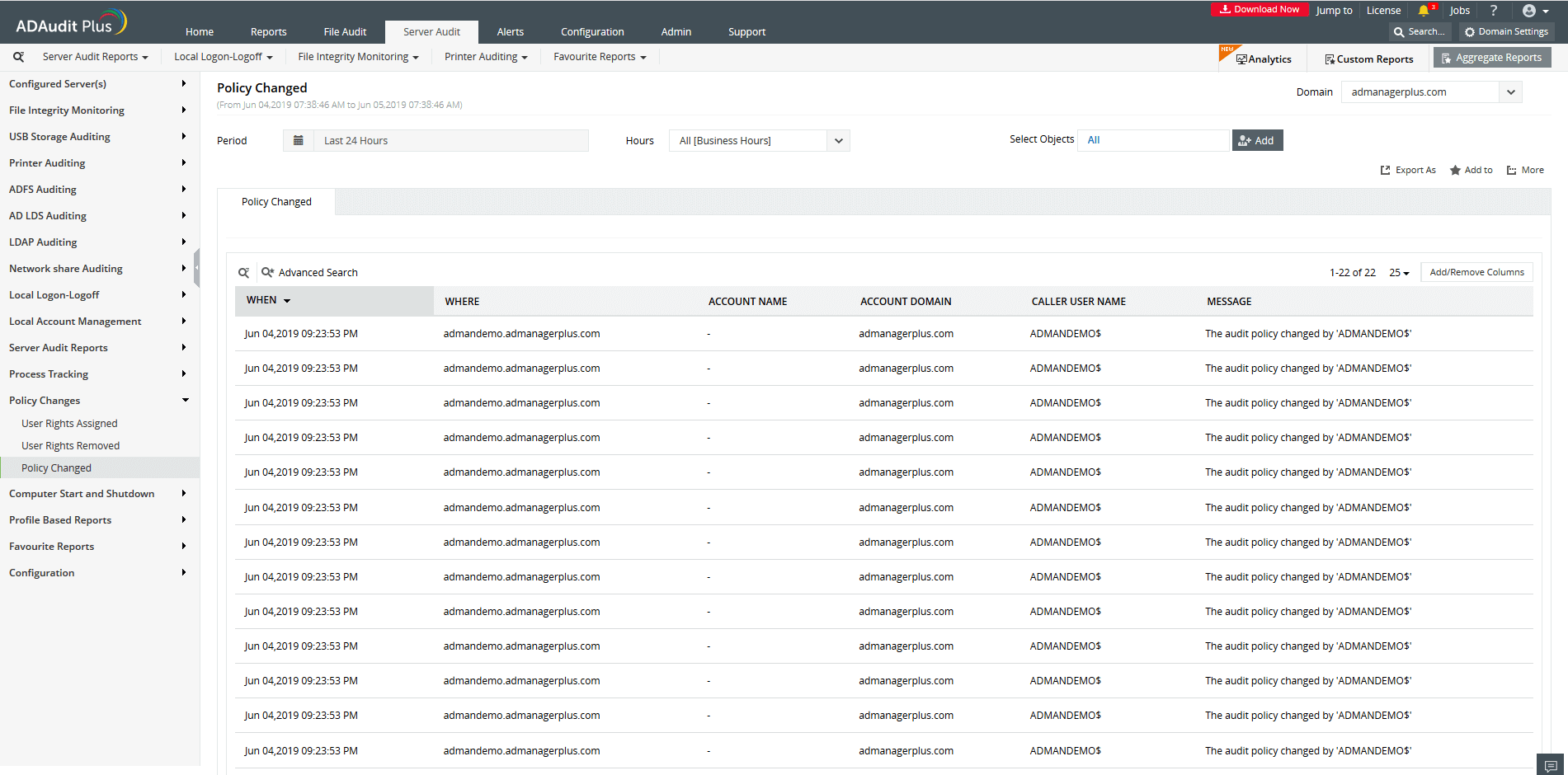Click the calendar icon in Period field
1568x775 pixels.
[299, 140]
